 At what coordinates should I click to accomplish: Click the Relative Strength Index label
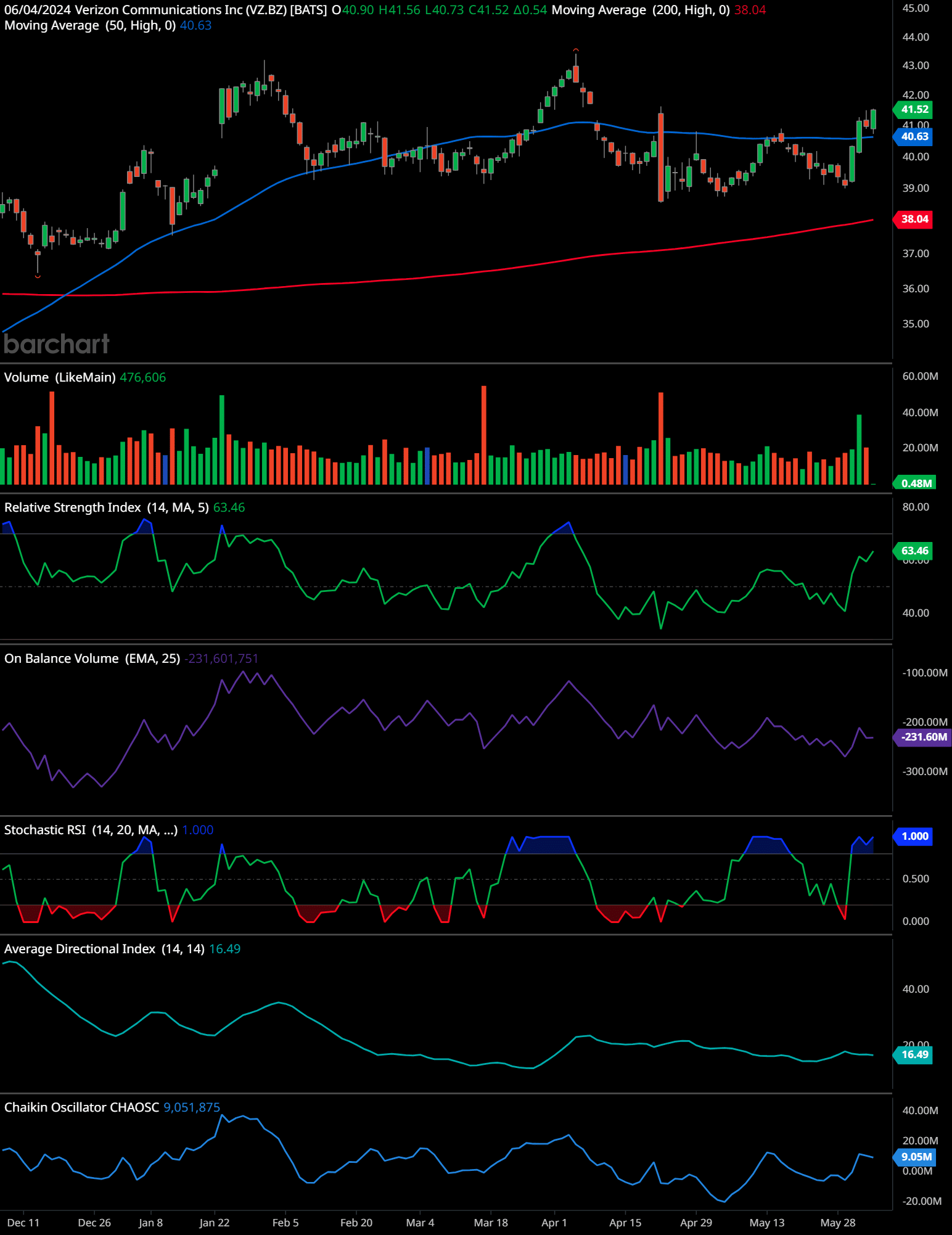(106, 507)
